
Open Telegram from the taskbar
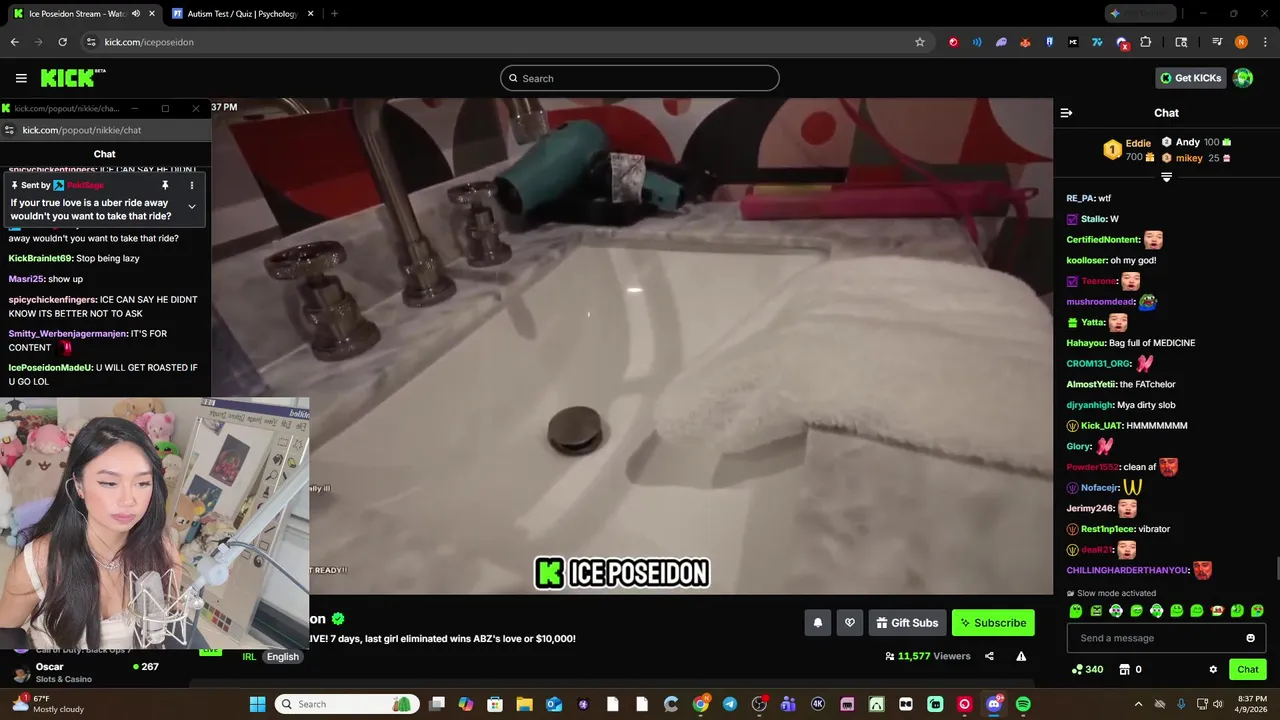tap(730, 704)
